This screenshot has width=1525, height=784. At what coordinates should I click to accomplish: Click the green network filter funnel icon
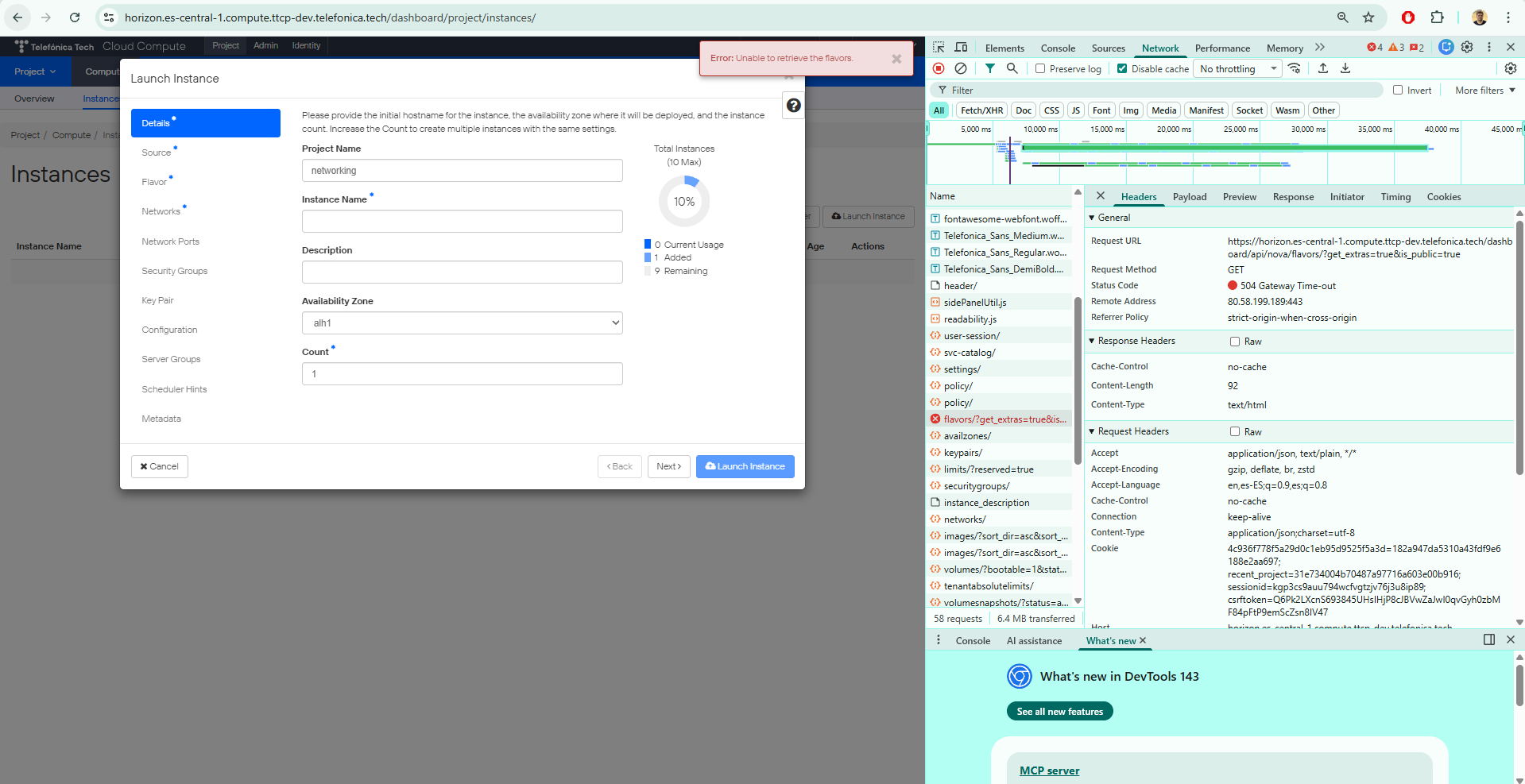tap(990, 68)
